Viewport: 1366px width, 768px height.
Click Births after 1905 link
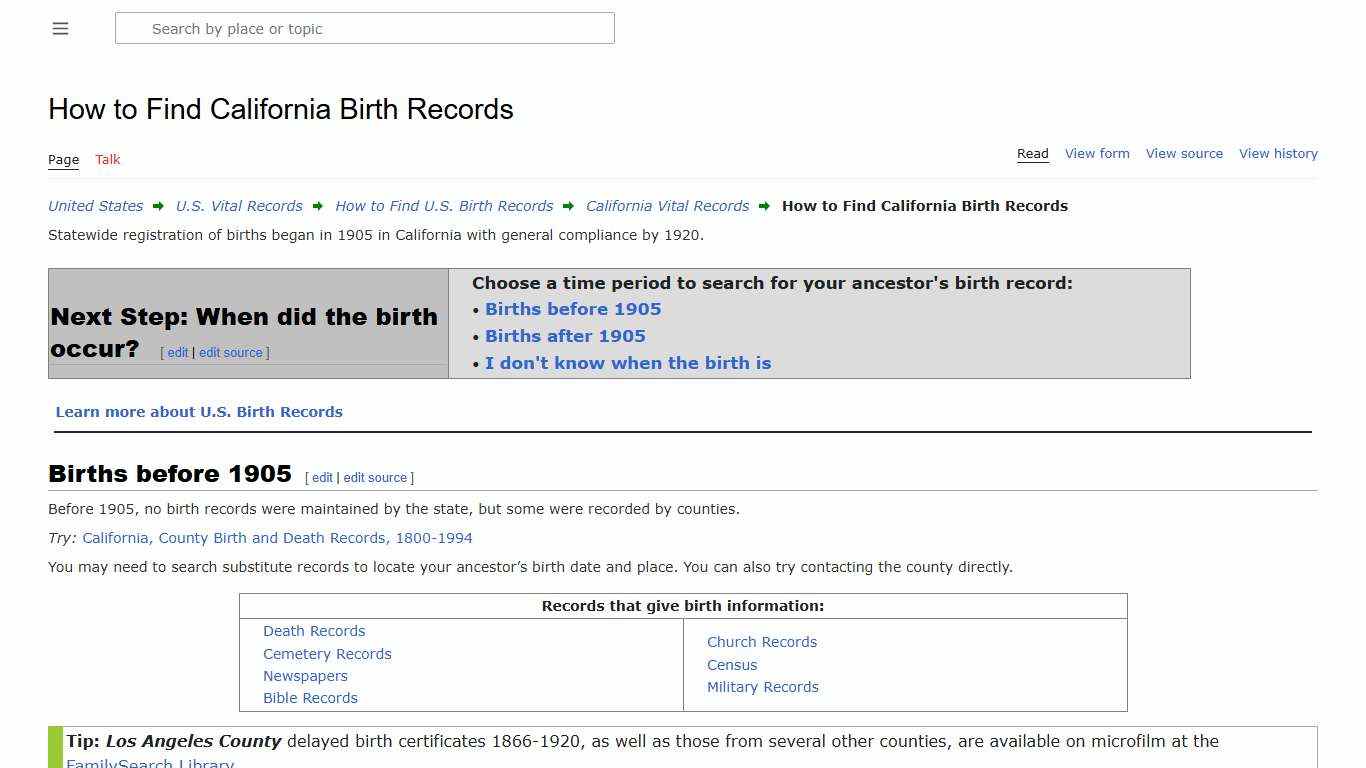tap(565, 336)
